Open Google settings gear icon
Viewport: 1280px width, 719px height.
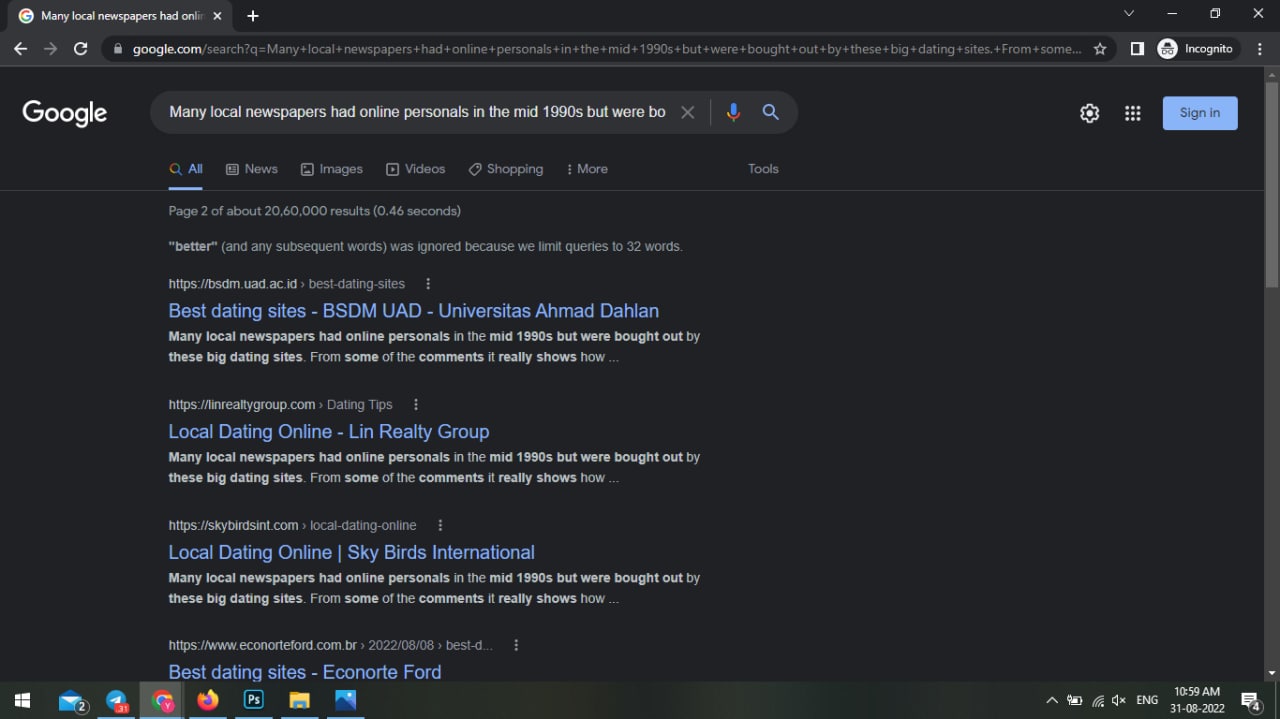[1089, 113]
